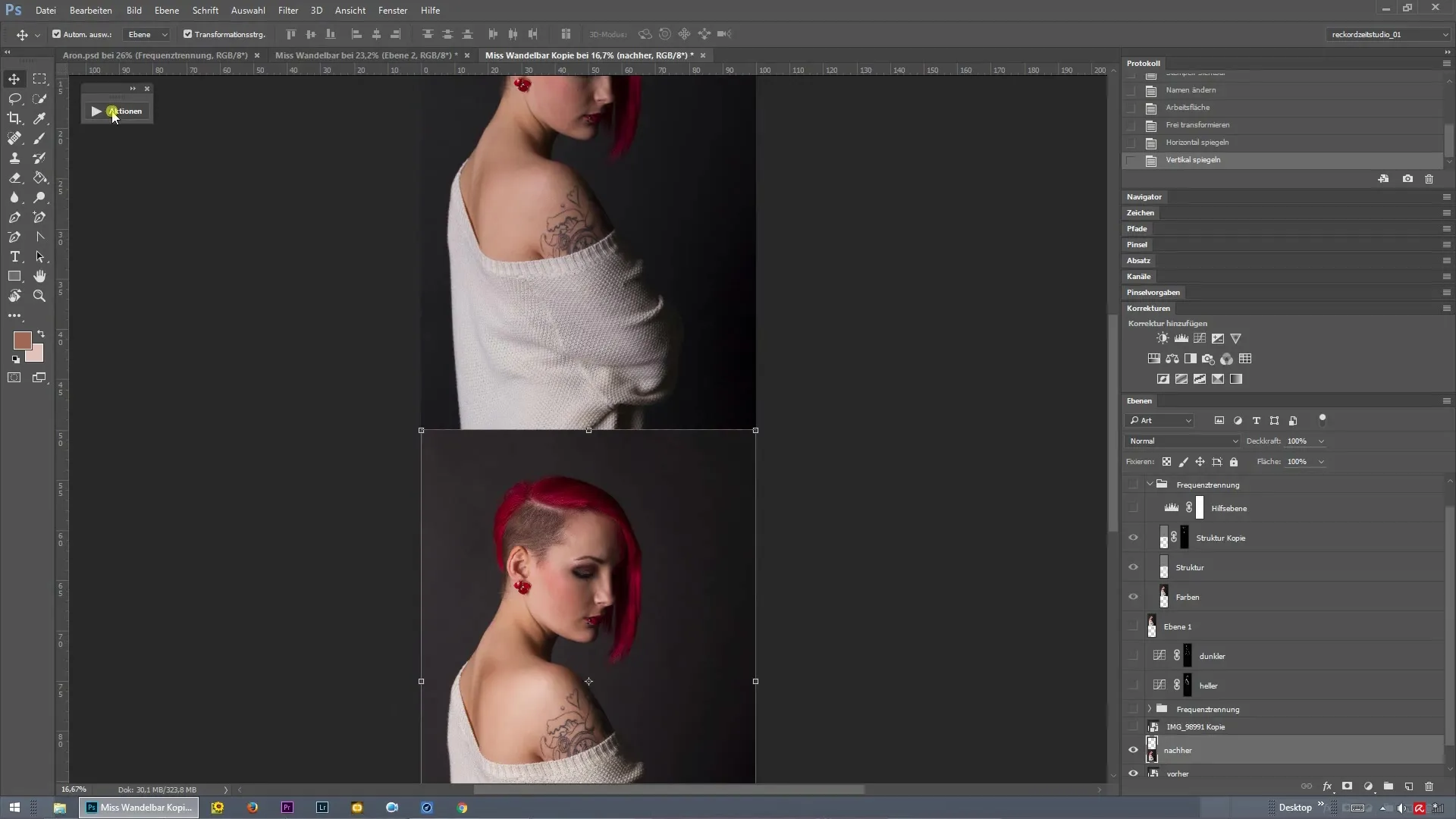Open Deckkraft opacity dropdown arrow
Image resolution: width=1456 pixels, height=819 pixels.
1321,441
